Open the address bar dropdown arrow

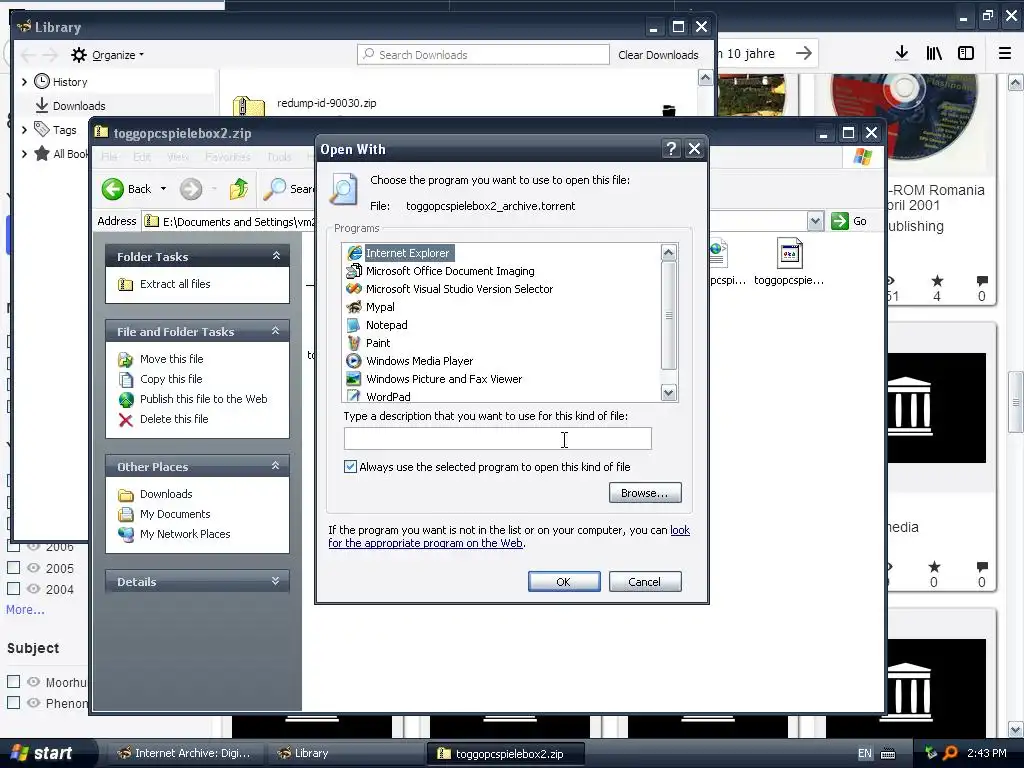815,221
